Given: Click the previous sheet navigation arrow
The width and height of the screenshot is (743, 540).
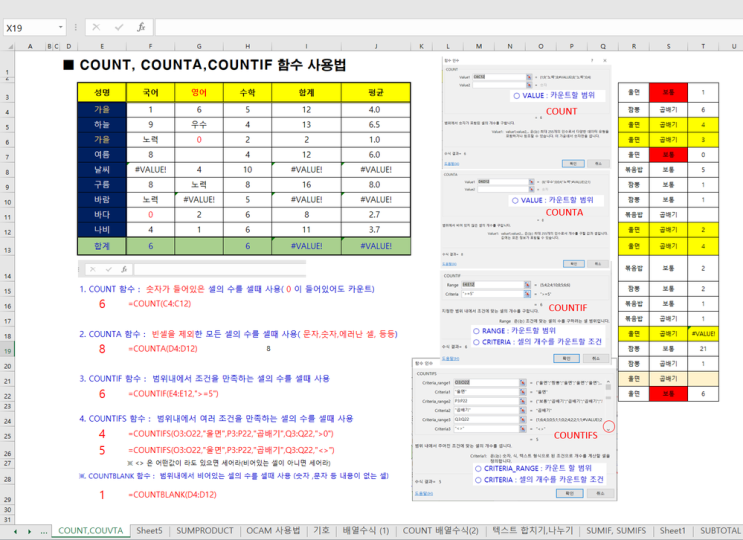Looking at the screenshot, I should tap(15, 531).
